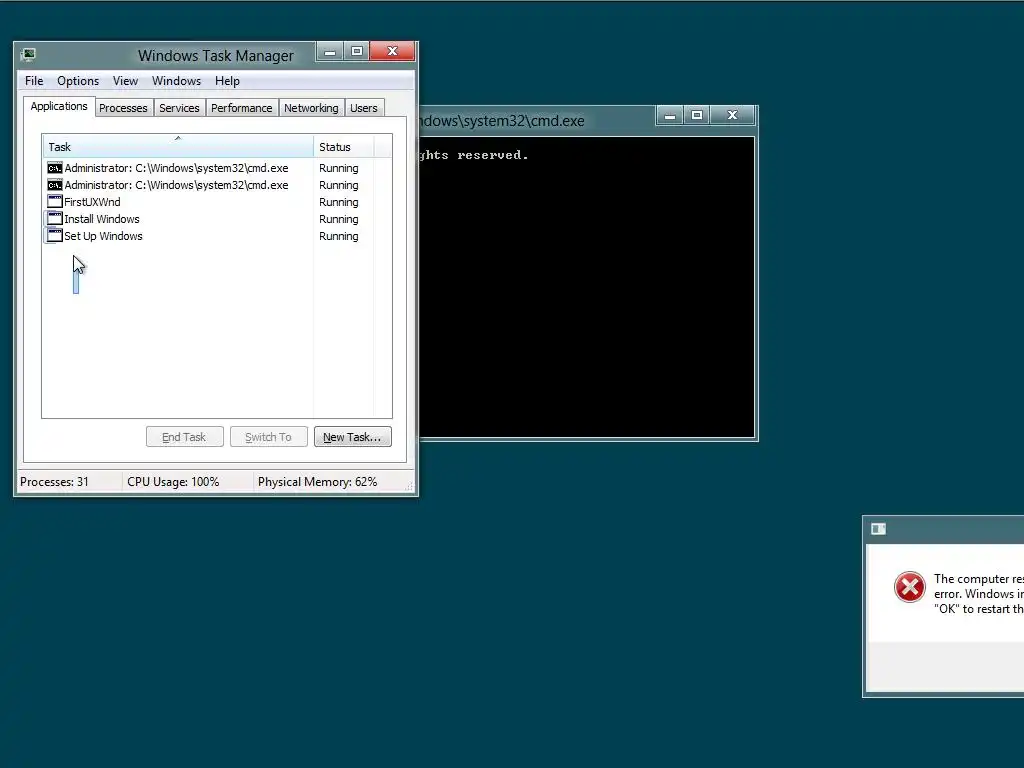The height and width of the screenshot is (768, 1024).
Task: Minimize the cmd.exe window
Action: (670, 116)
